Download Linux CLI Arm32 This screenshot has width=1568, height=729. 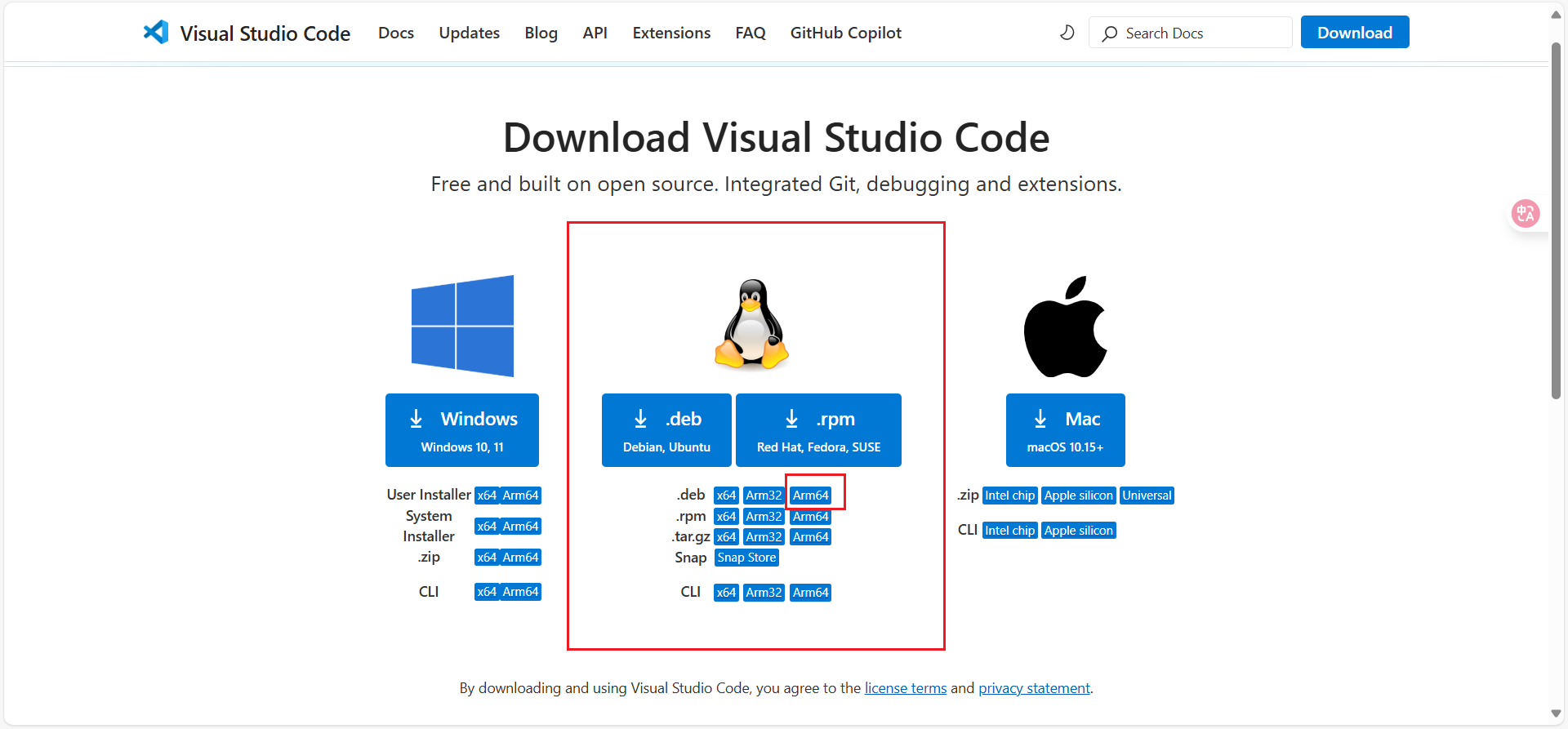coord(764,593)
